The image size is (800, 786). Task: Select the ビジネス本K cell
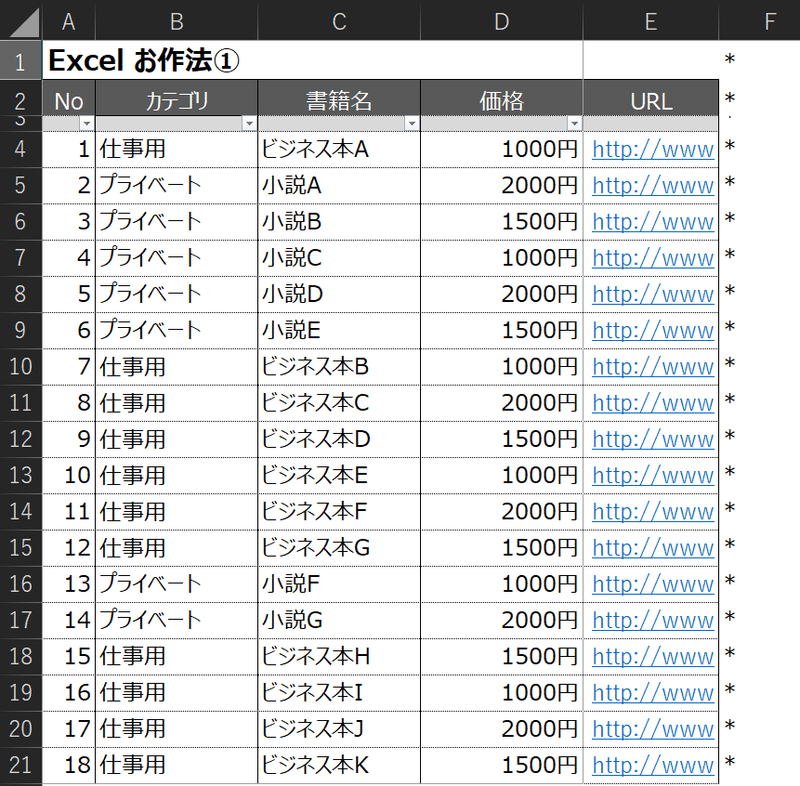pyautogui.click(x=339, y=765)
